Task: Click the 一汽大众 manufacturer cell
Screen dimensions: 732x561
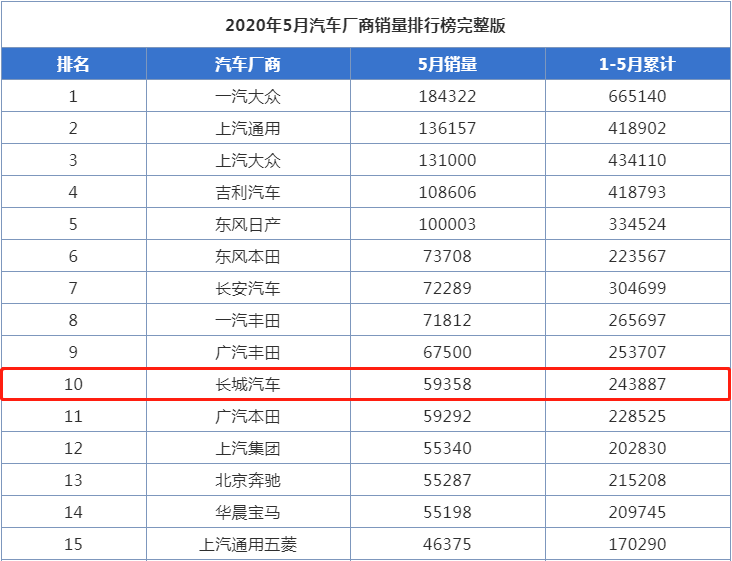Action: pos(248,97)
